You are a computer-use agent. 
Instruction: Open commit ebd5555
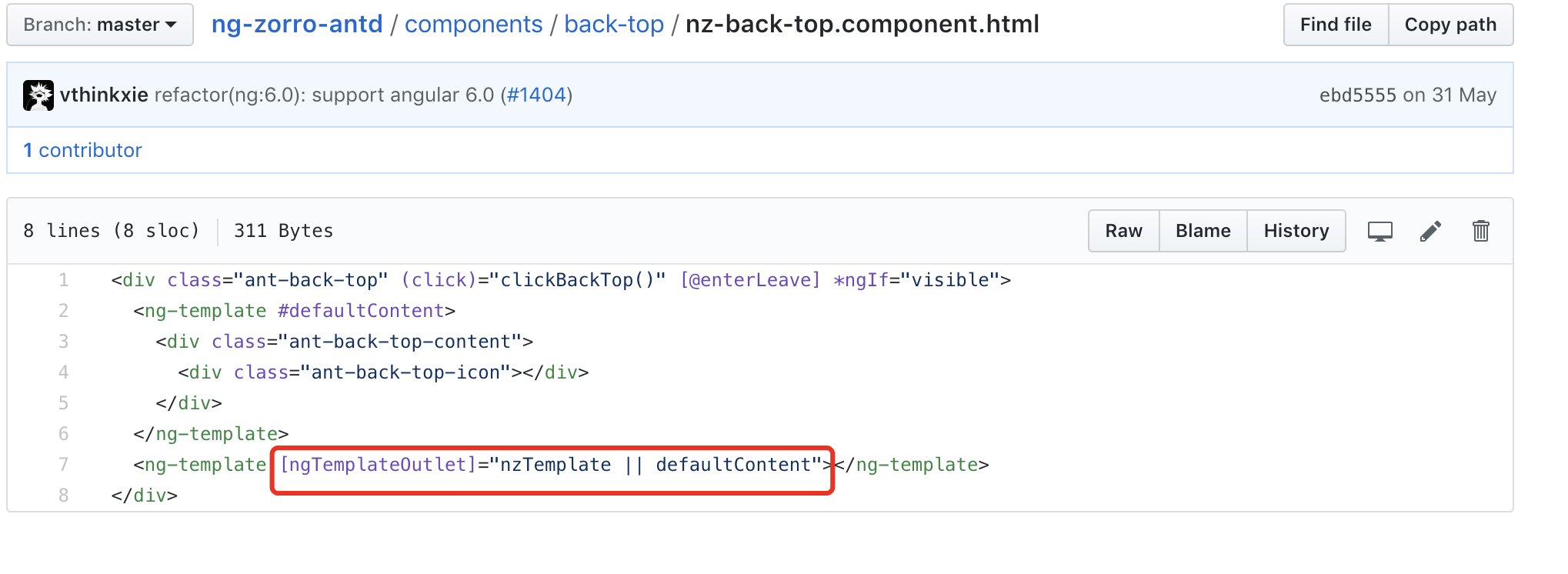[x=1357, y=95]
